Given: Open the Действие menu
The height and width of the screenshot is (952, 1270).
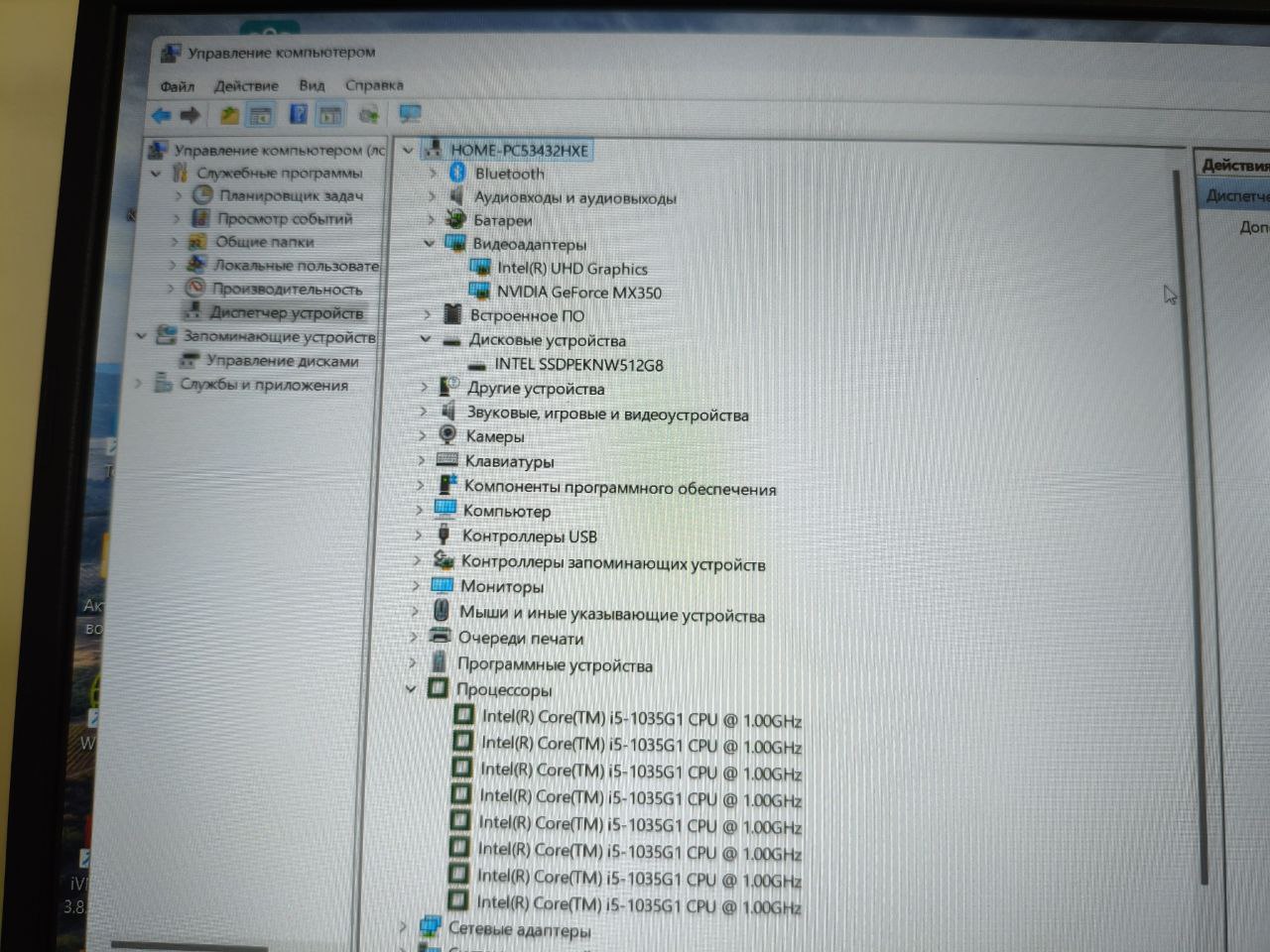Looking at the screenshot, I should (246, 85).
